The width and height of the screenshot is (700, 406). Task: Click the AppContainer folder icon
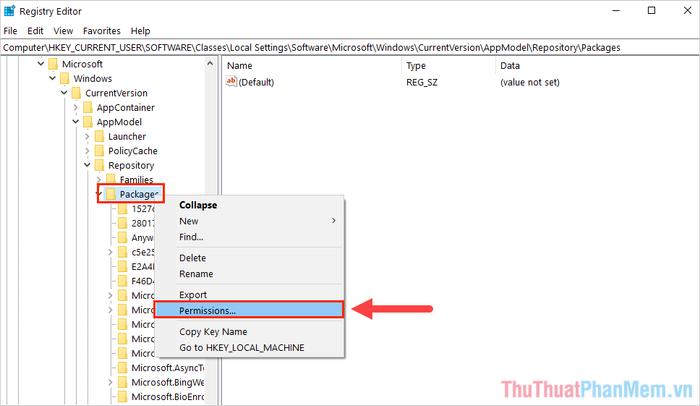(x=88, y=108)
